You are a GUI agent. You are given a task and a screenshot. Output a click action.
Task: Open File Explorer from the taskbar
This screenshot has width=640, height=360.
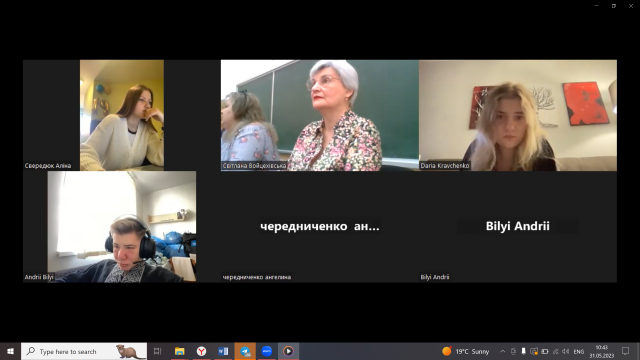tap(180, 351)
